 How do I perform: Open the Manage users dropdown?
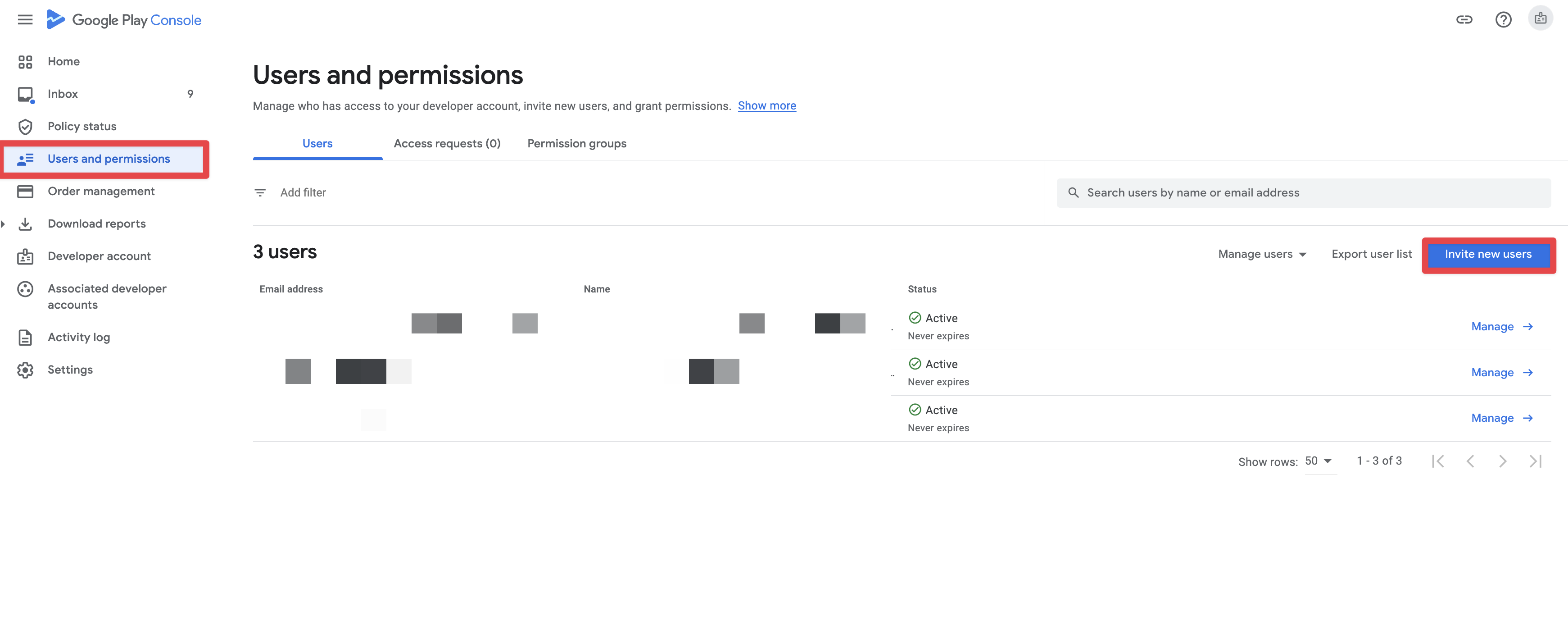coord(1262,254)
